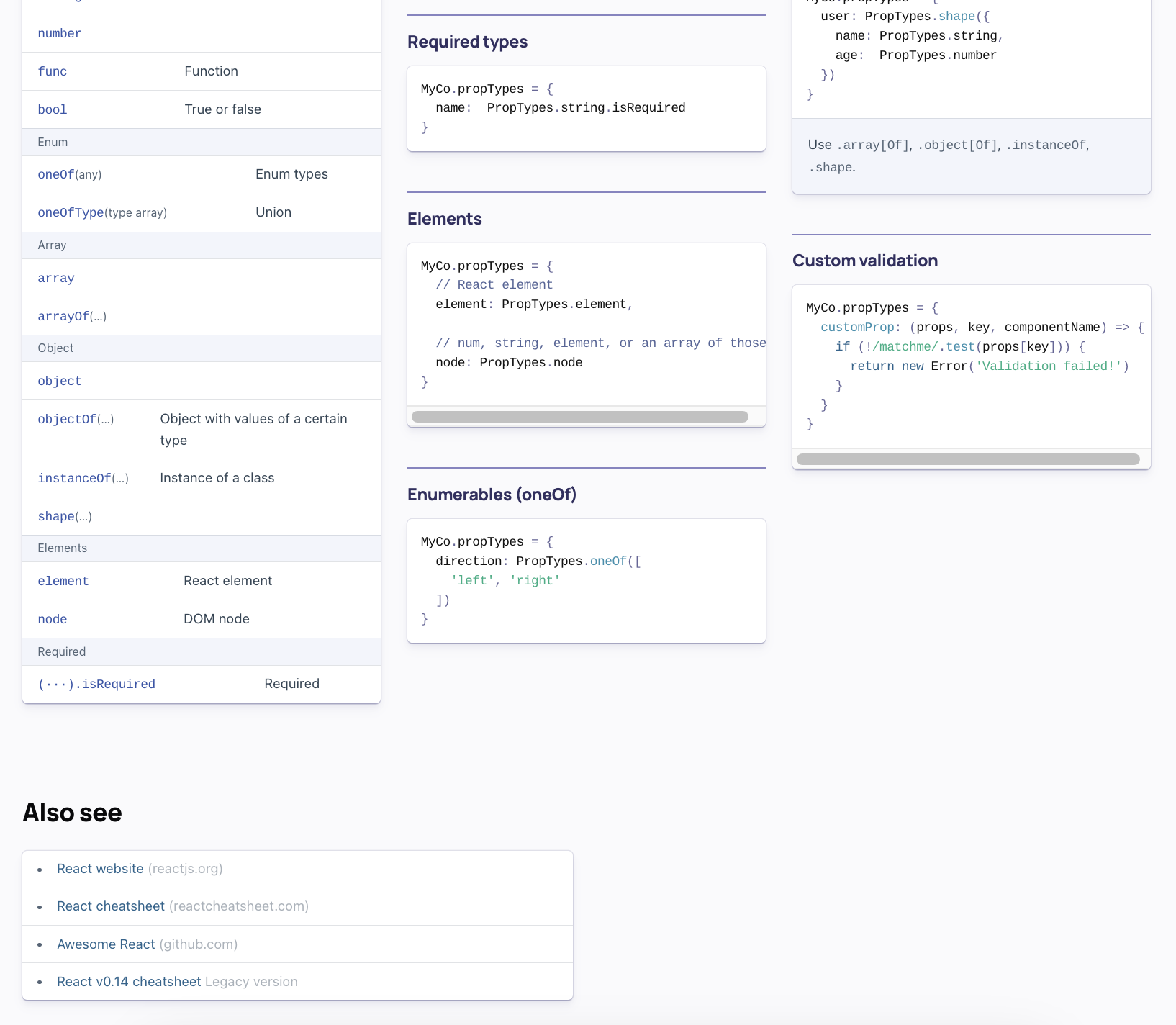The width and height of the screenshot is (1176, 1025).
Task: Click the 'Enum types' description
Action: pyautogui.click(x=291, y=174)
